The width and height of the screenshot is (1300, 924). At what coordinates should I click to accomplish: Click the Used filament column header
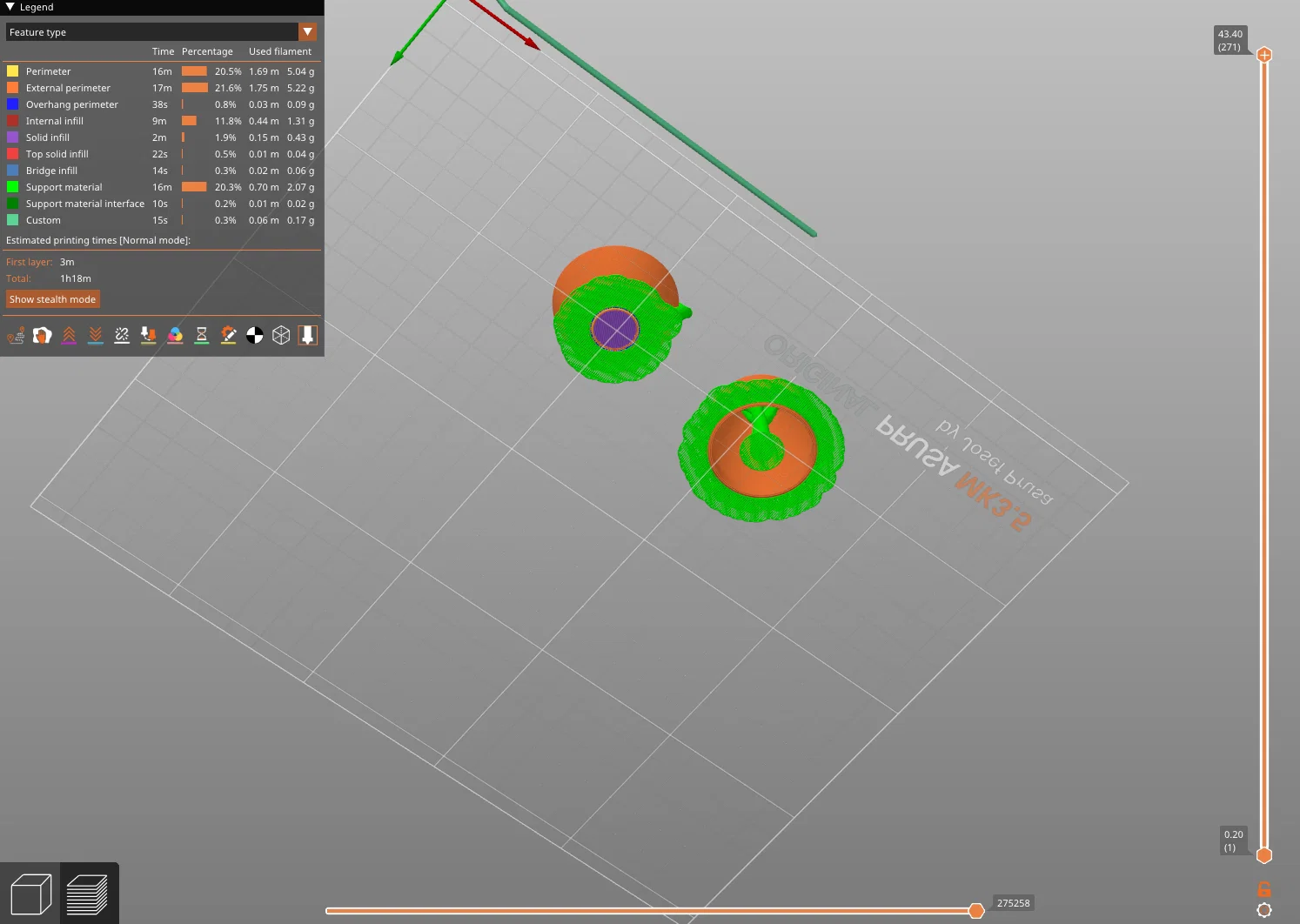point(280,51)
